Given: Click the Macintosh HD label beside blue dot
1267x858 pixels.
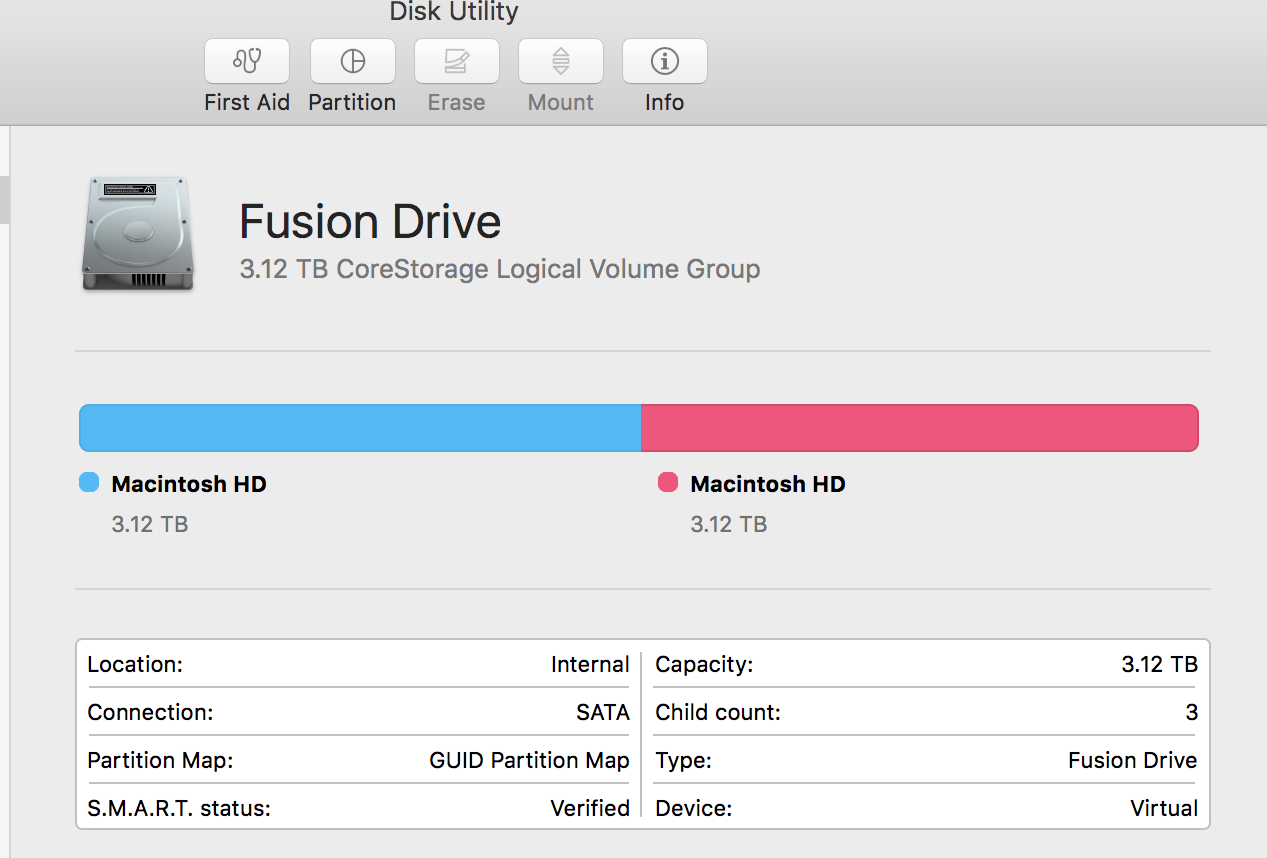Looking at the screenshot, I should pyautogui.click(x=189, y=484).
